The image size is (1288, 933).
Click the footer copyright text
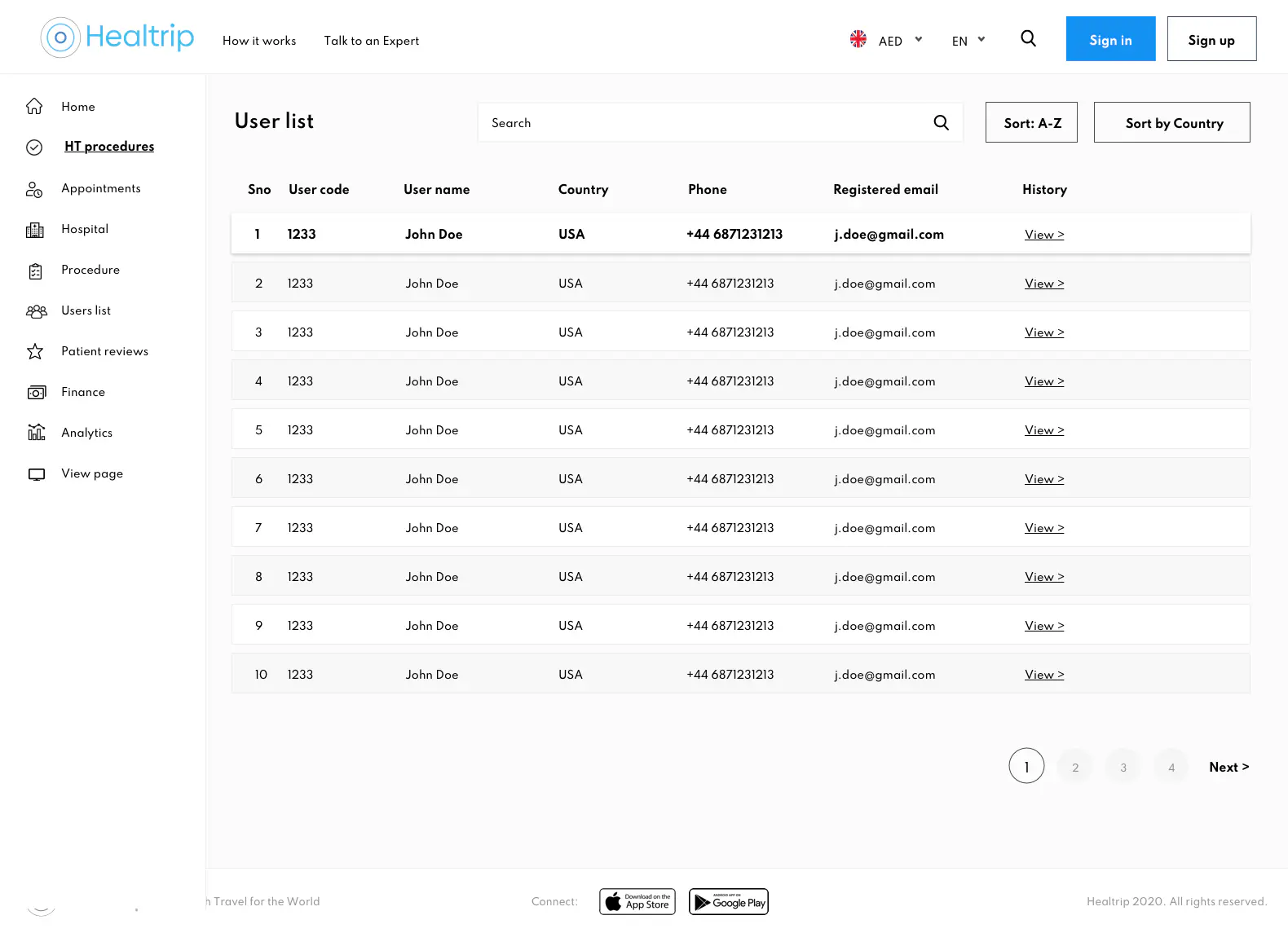(x=1176, y=901)
